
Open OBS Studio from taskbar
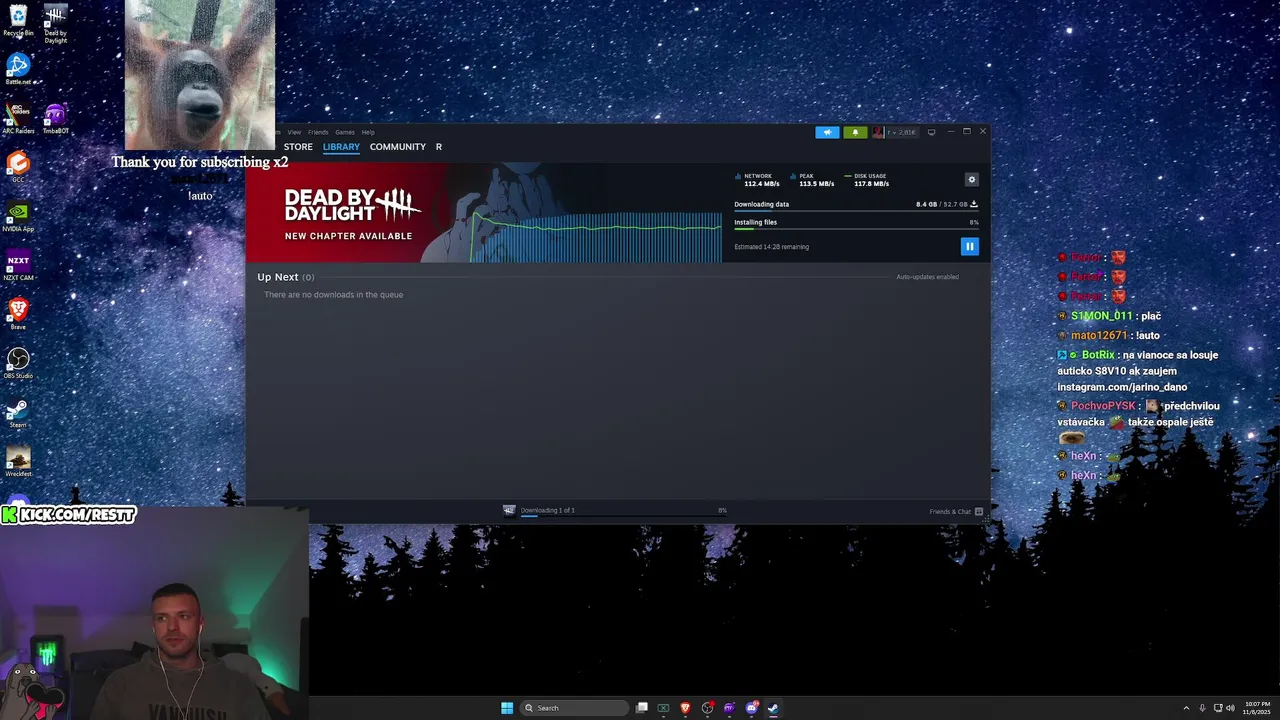click(707, 708)
